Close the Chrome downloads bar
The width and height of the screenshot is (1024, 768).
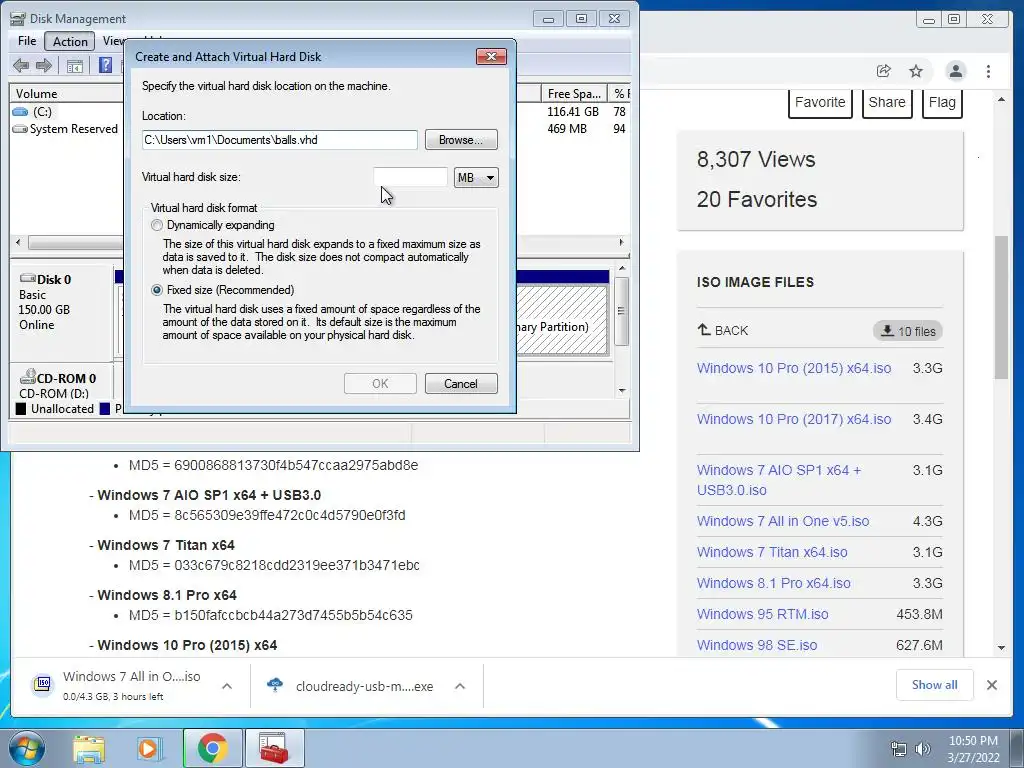(x=991, y=685)
